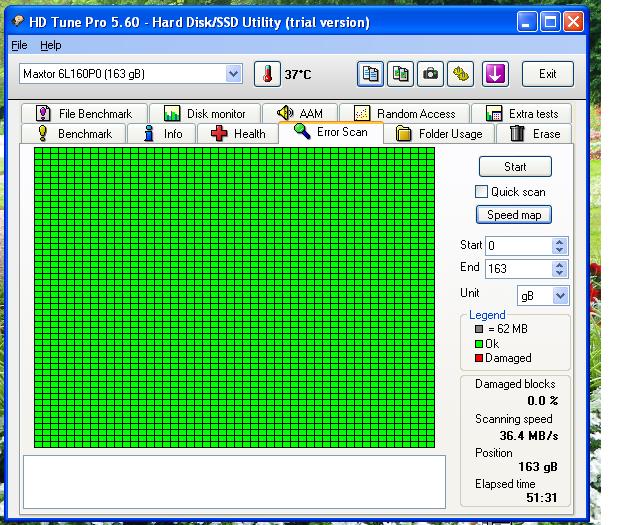This screenshot has width=640, height=525.
Task: Open options with the tools icon
Action: point(460,74)
